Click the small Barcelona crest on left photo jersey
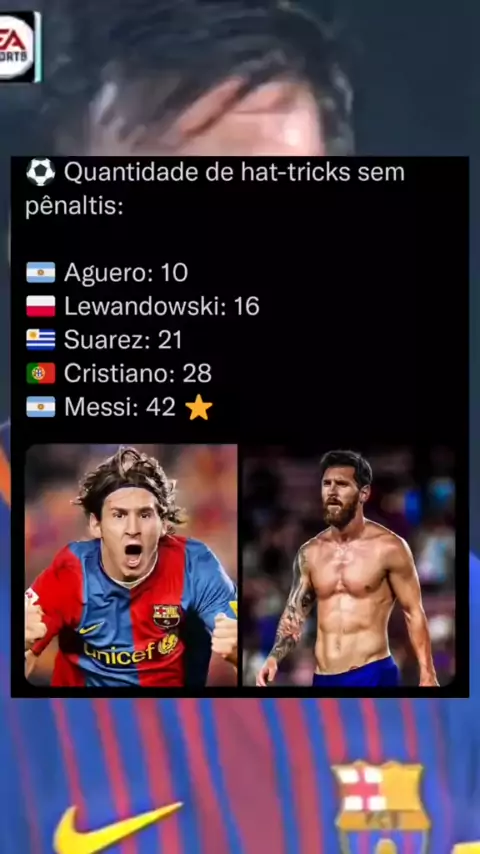Screen dimensions: 480x854 click(166, 616)
